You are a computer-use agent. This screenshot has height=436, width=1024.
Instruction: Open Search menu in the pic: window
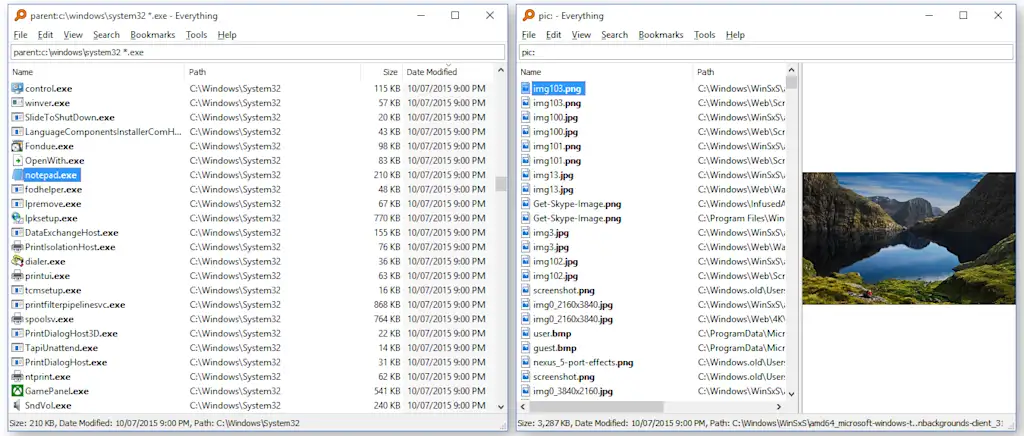(x=614, y=35)
